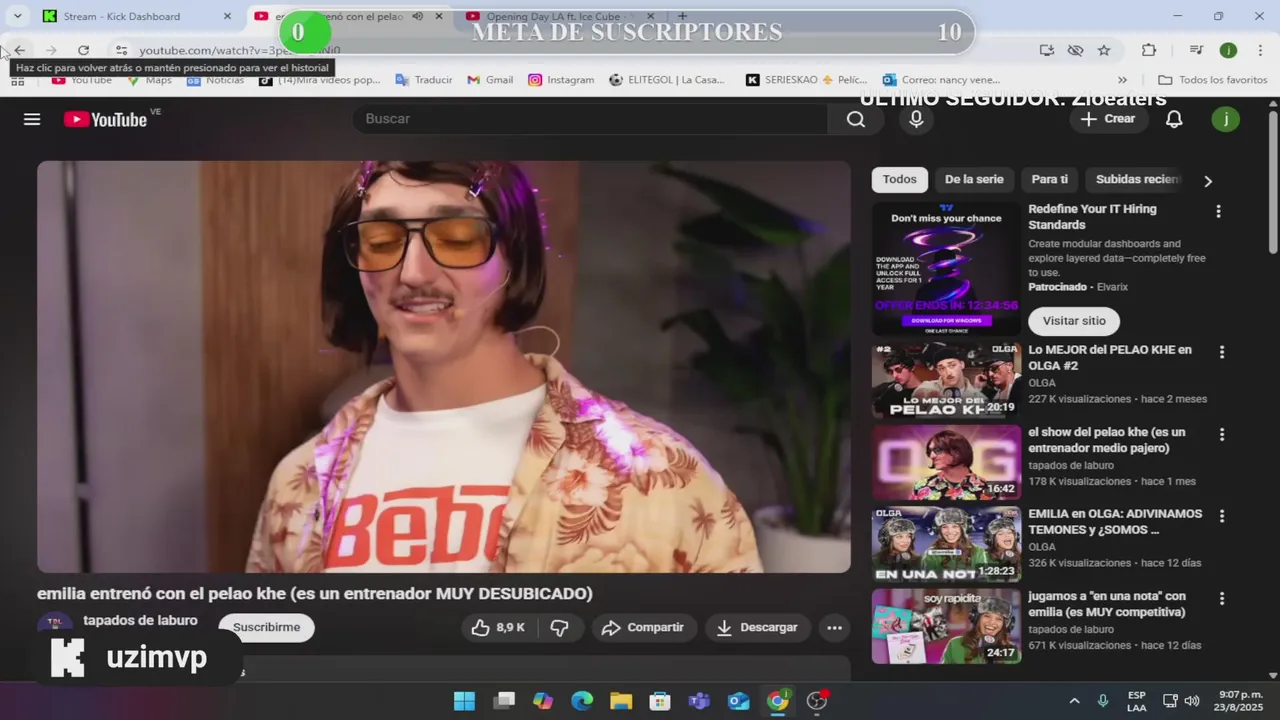Reload the current page
This screenshot has height=720, width=1280.
tap(83, 50)
